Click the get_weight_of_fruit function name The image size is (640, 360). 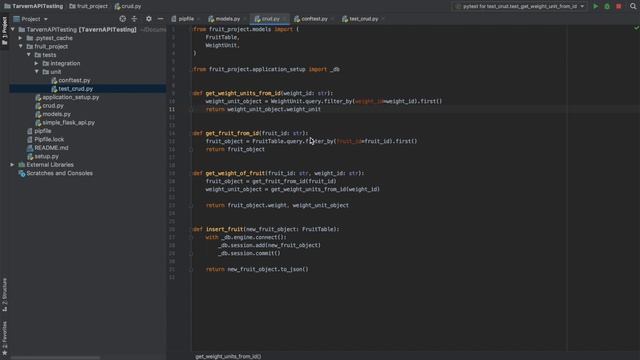pyautogui.click(x=235, y=173)
